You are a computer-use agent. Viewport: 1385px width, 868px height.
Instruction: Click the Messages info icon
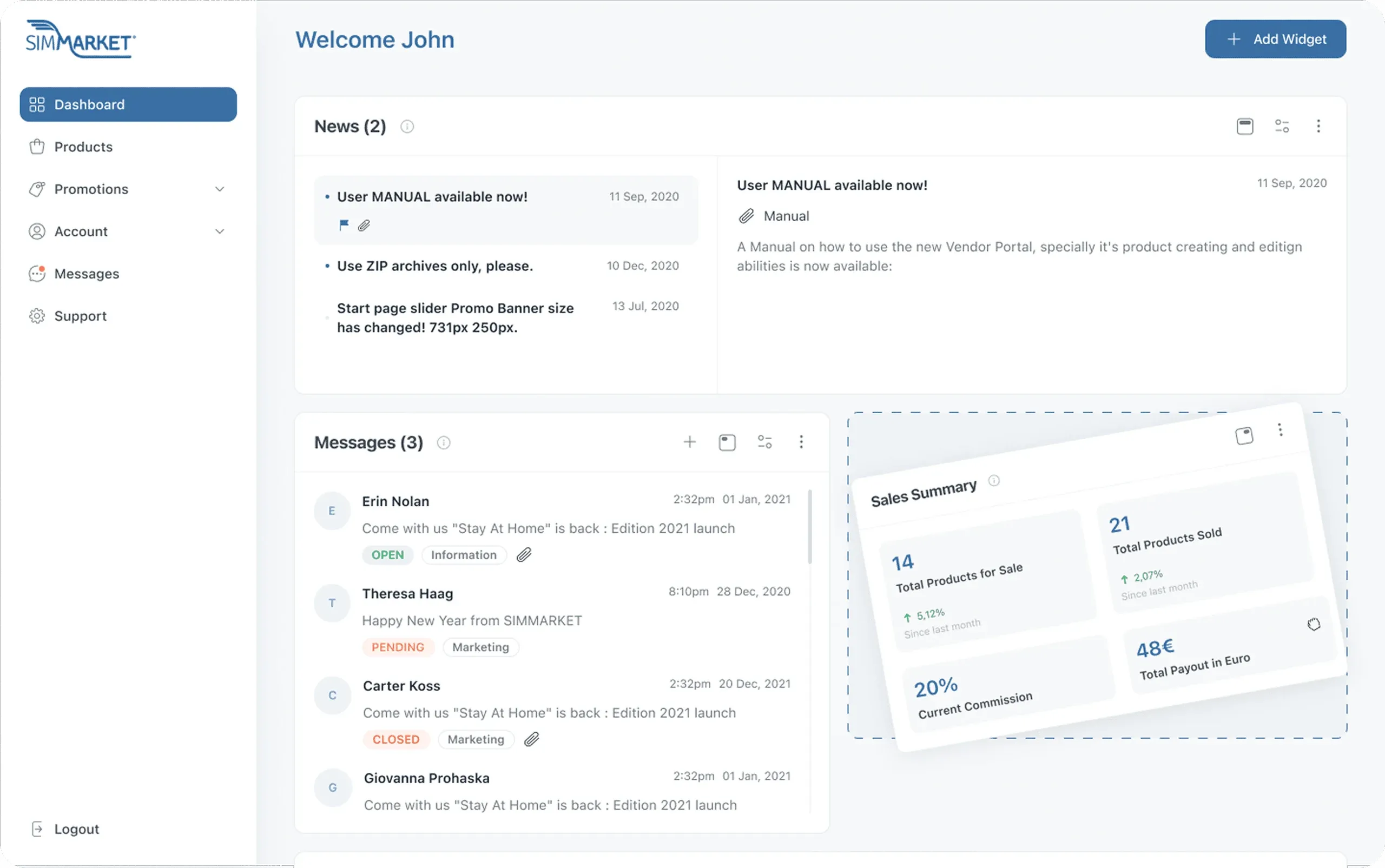[444, 442]
